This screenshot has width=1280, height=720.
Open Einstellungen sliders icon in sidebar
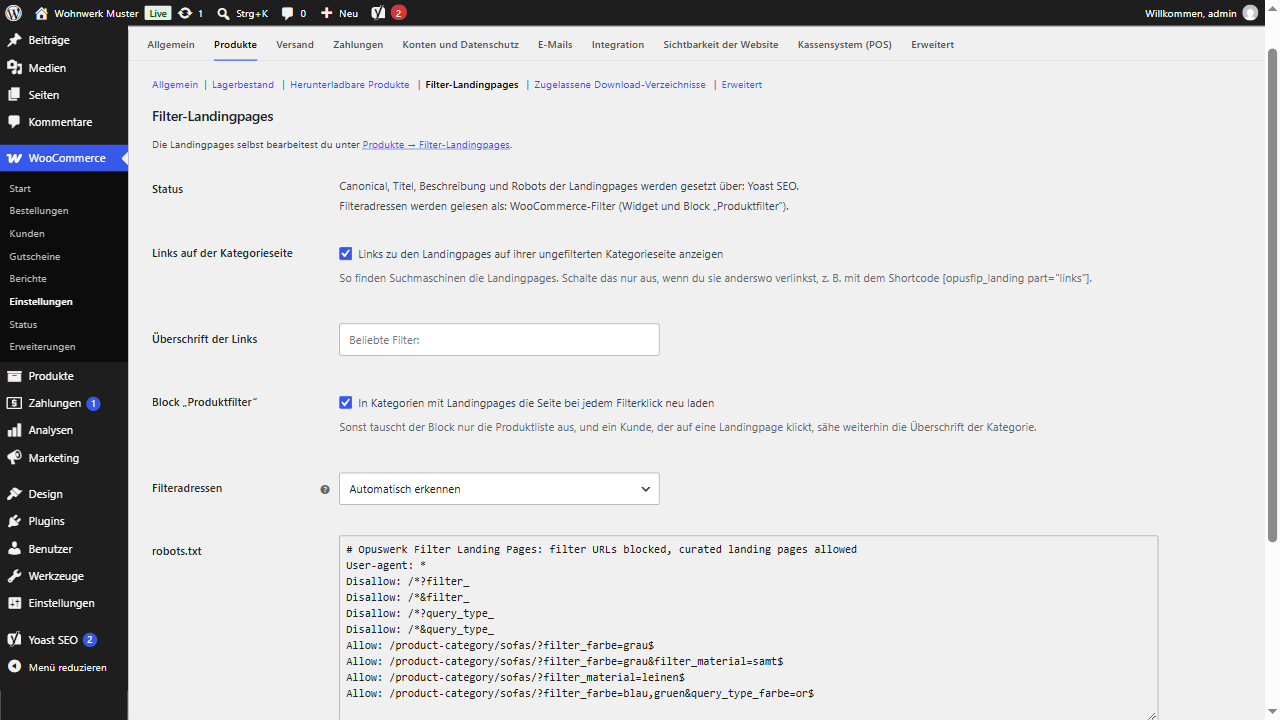[x=14, y=603]
